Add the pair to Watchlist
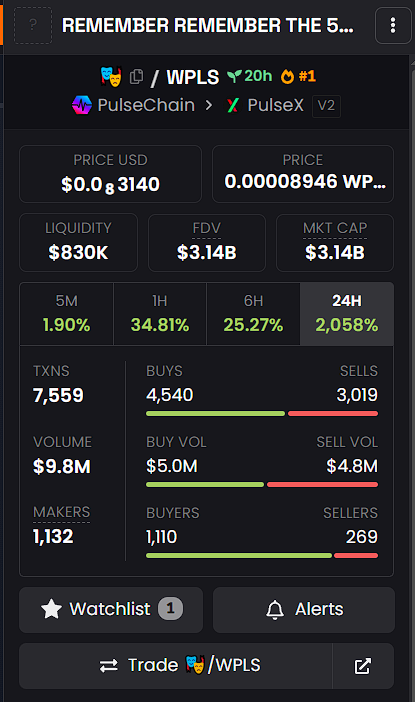The width and height of the screenshot is (415, 702). [111, 610]
